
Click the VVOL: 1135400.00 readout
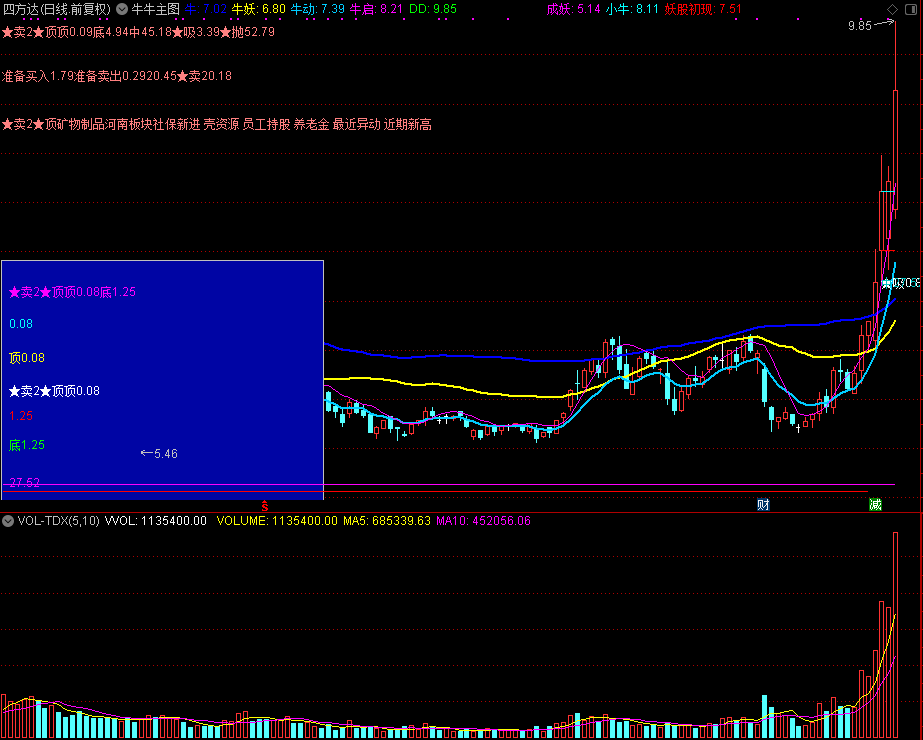click(156, 520)
